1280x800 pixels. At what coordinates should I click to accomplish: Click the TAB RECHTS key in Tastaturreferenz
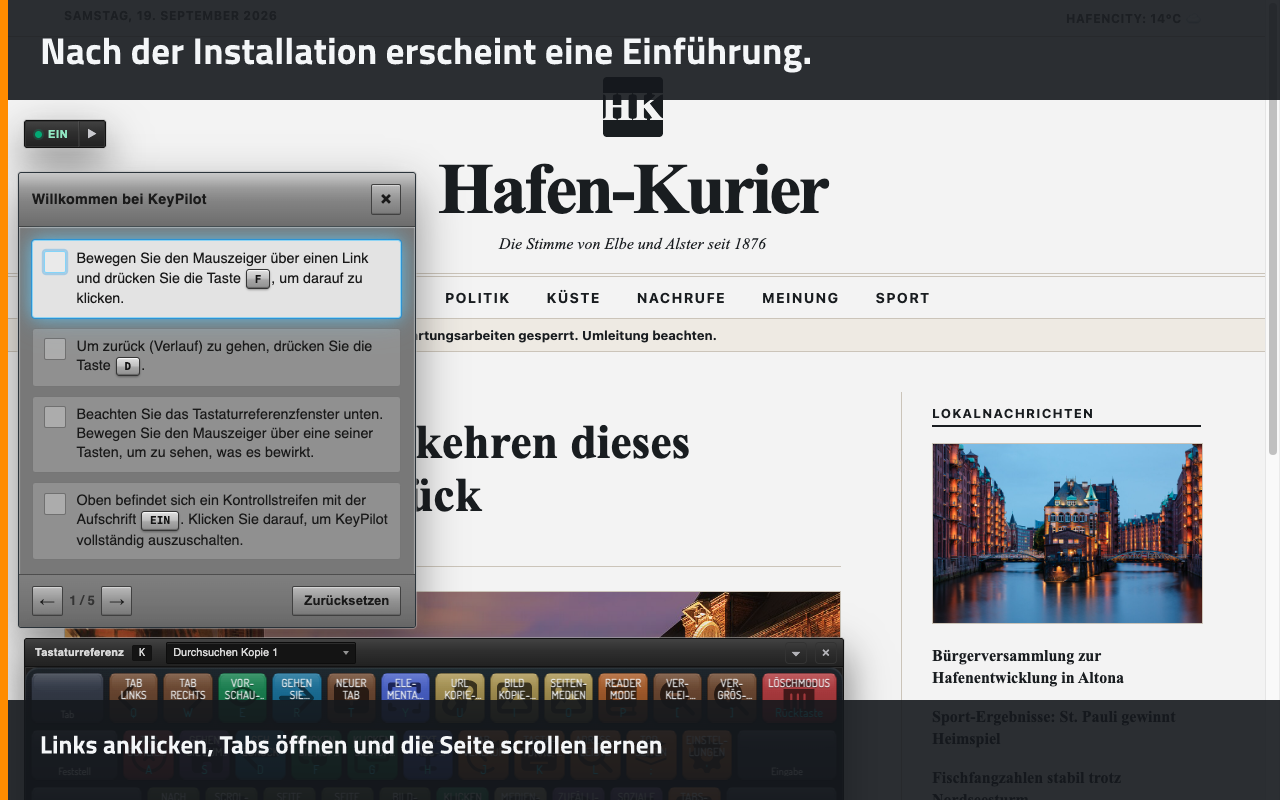(x=188, y=698)
